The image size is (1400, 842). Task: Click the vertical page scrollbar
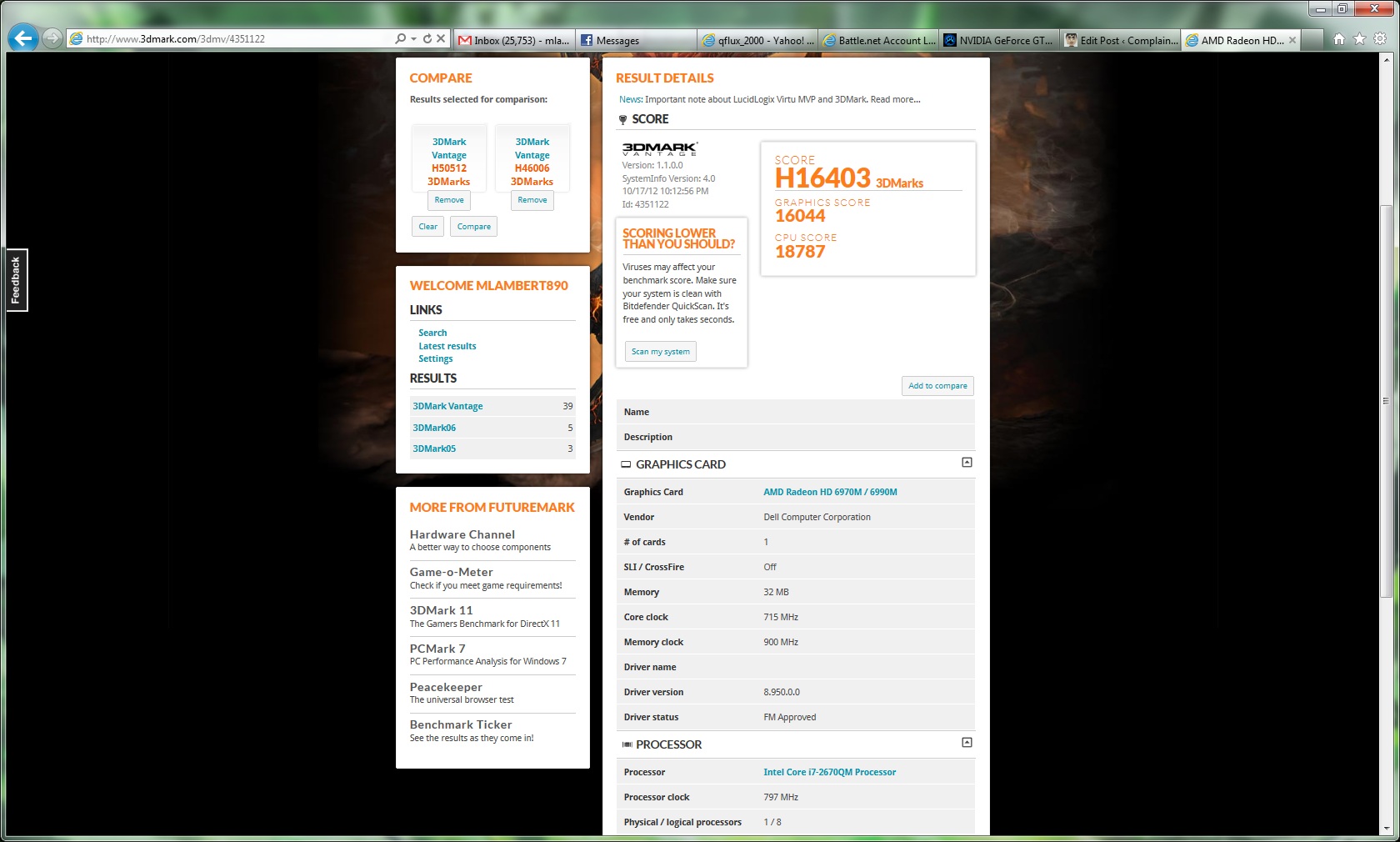pos(1386,400)
